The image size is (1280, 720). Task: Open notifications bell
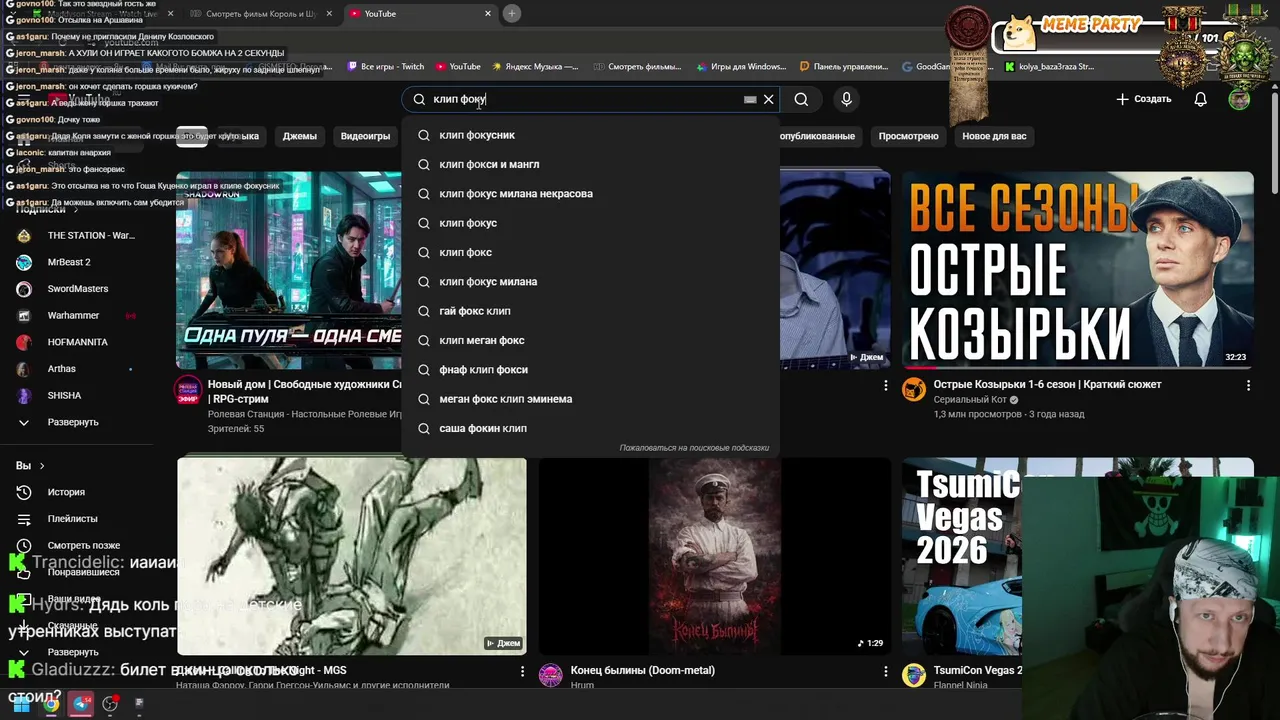coord(1200,99)
